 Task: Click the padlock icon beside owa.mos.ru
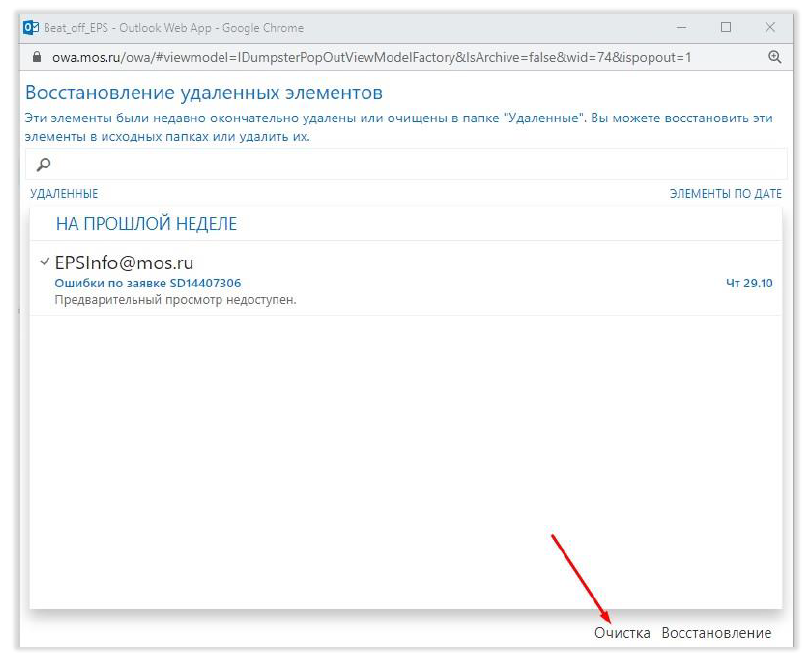[x=36, y=58]
